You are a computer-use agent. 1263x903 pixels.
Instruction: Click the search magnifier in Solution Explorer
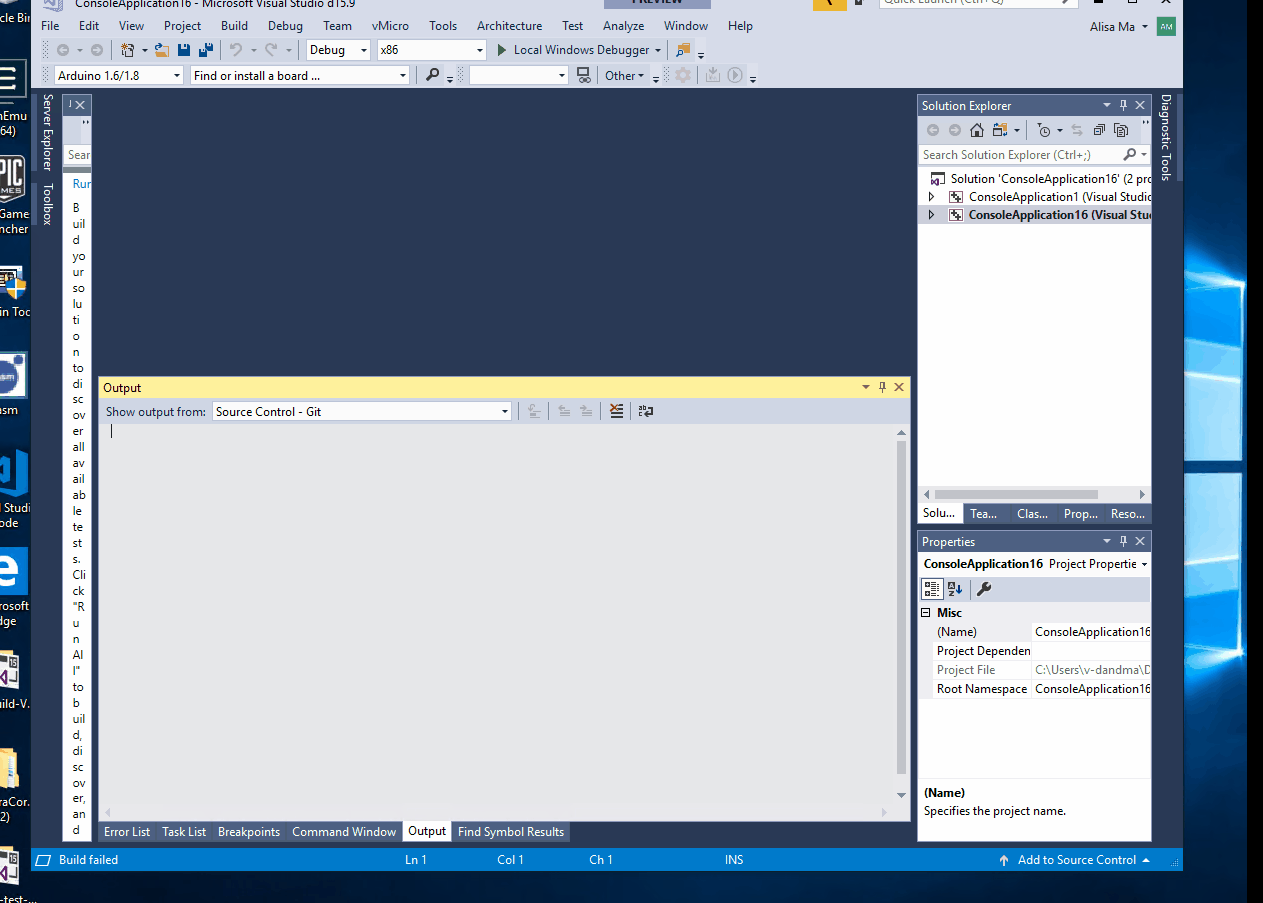coord(1130,155)
